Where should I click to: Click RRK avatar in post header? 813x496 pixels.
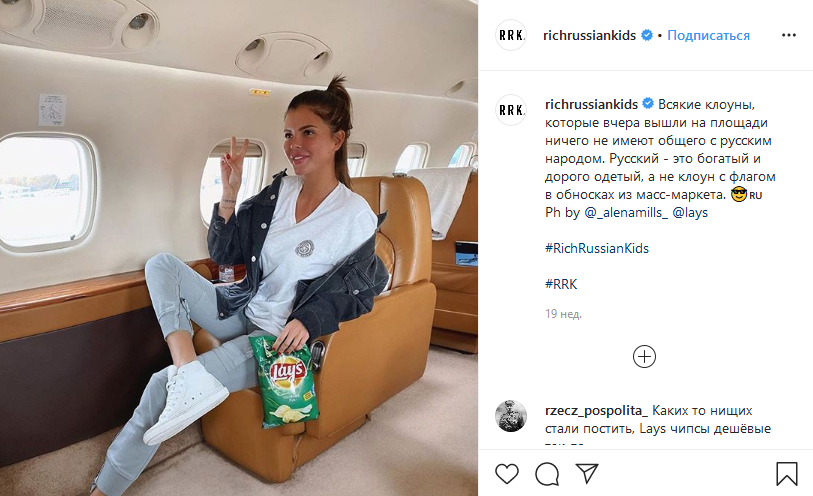511,35
